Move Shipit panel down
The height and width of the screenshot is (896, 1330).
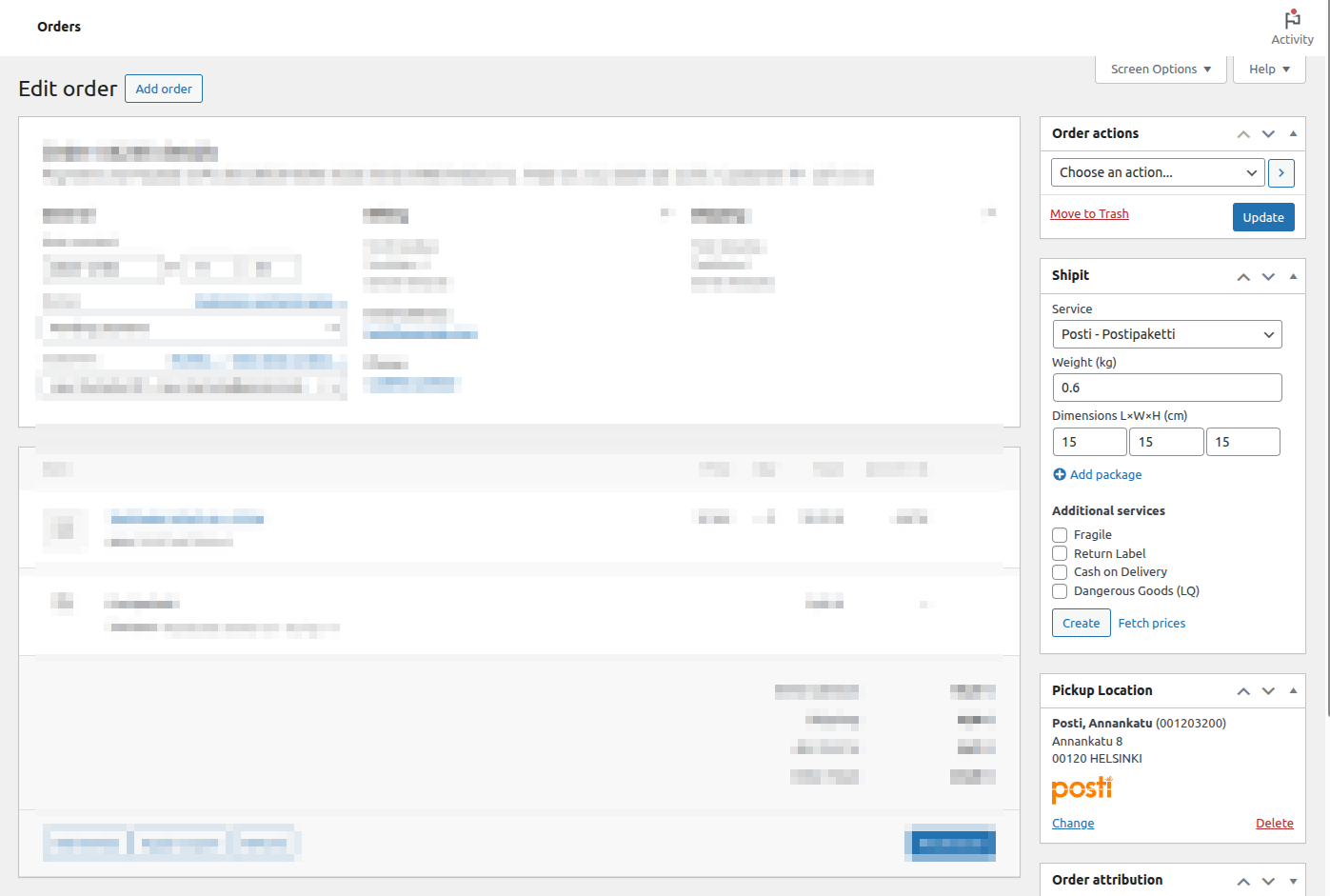(1268, 276)
